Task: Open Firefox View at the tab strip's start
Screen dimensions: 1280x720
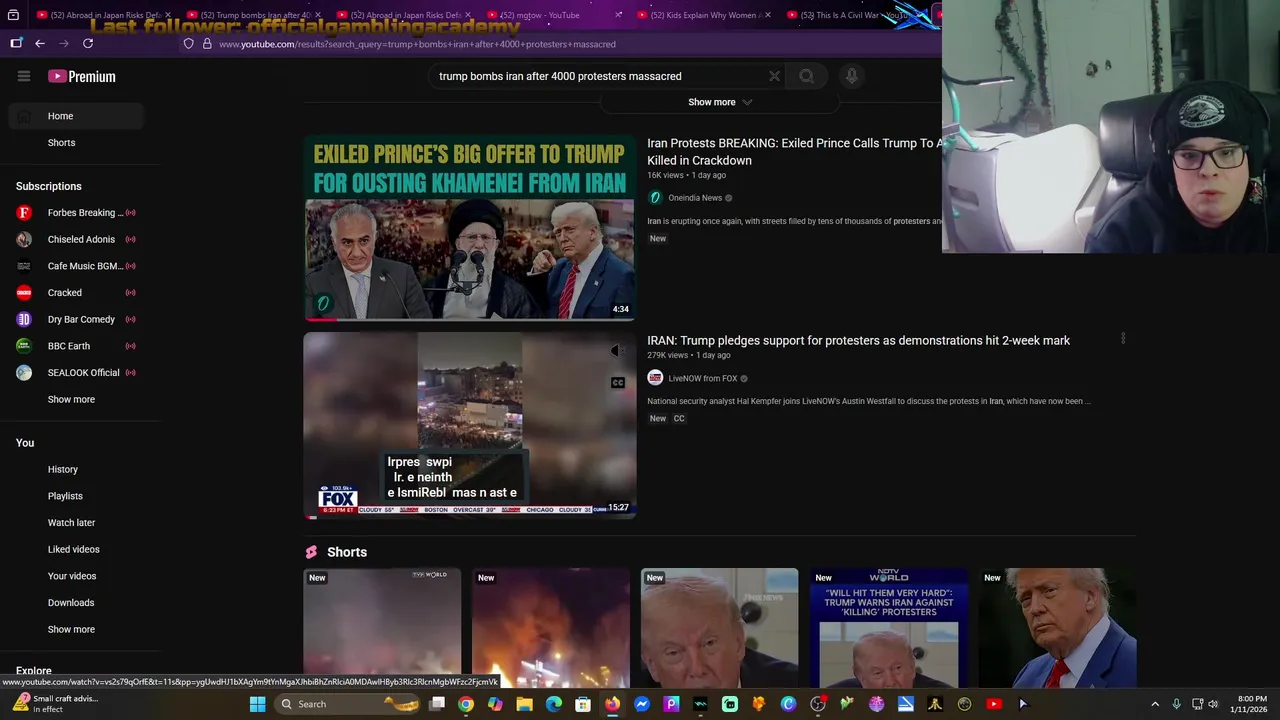Action: click(13, 15)
